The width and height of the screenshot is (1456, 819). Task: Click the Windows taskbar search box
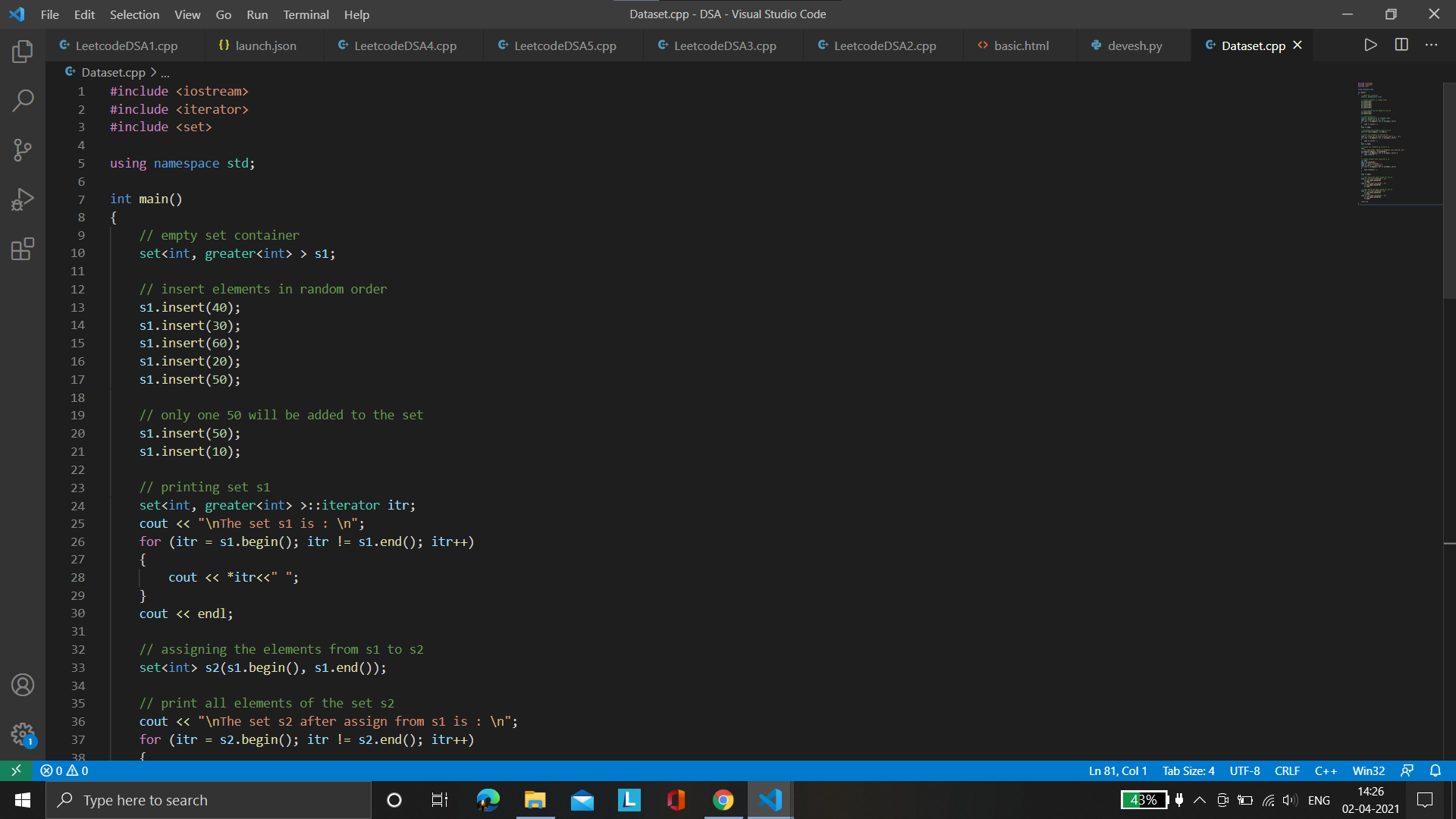point(209,800)
